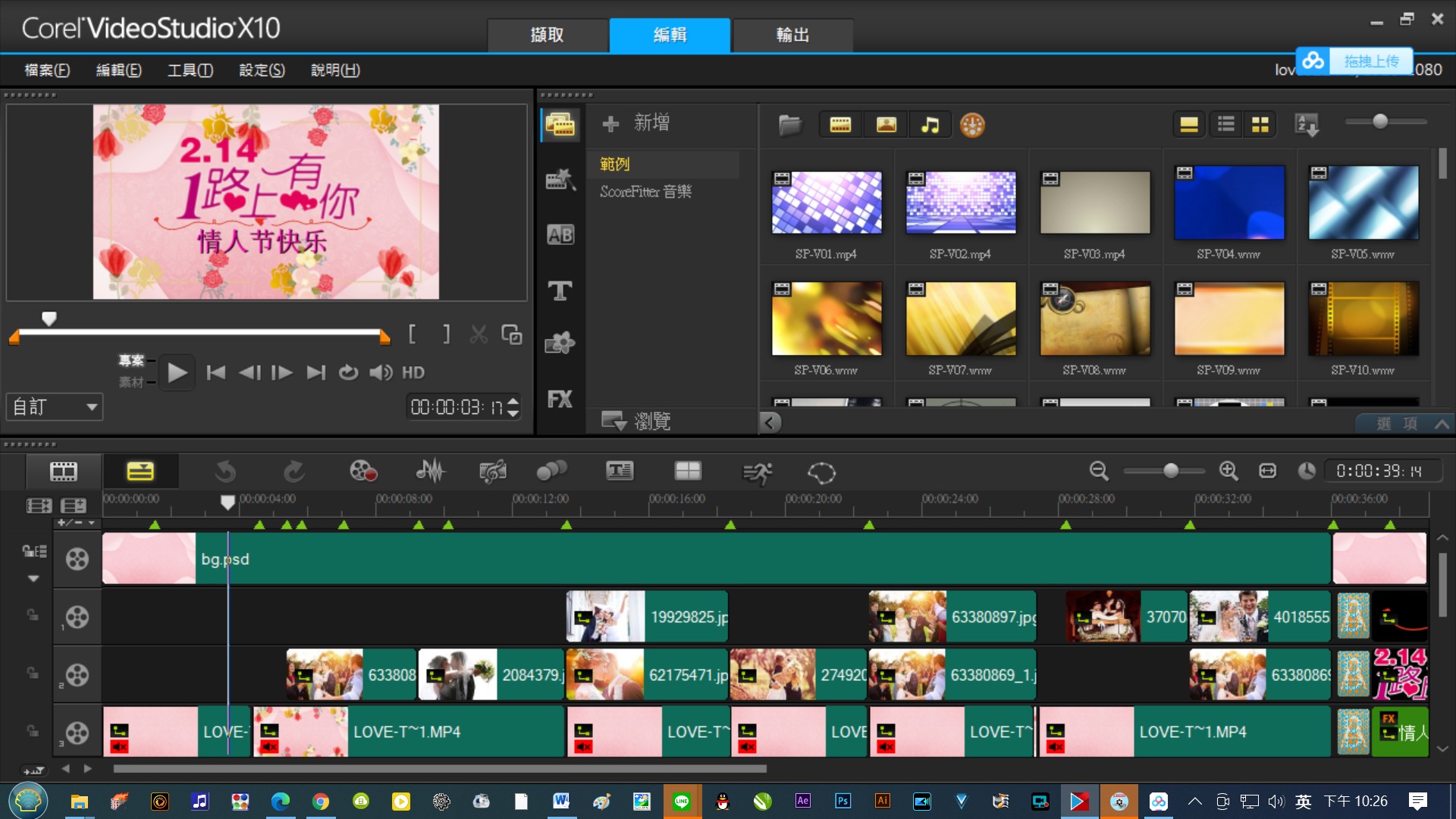Viewport: 1456px width, 819px height.
Task: Switch to the 編輯 tab
Action: point(670,35)
